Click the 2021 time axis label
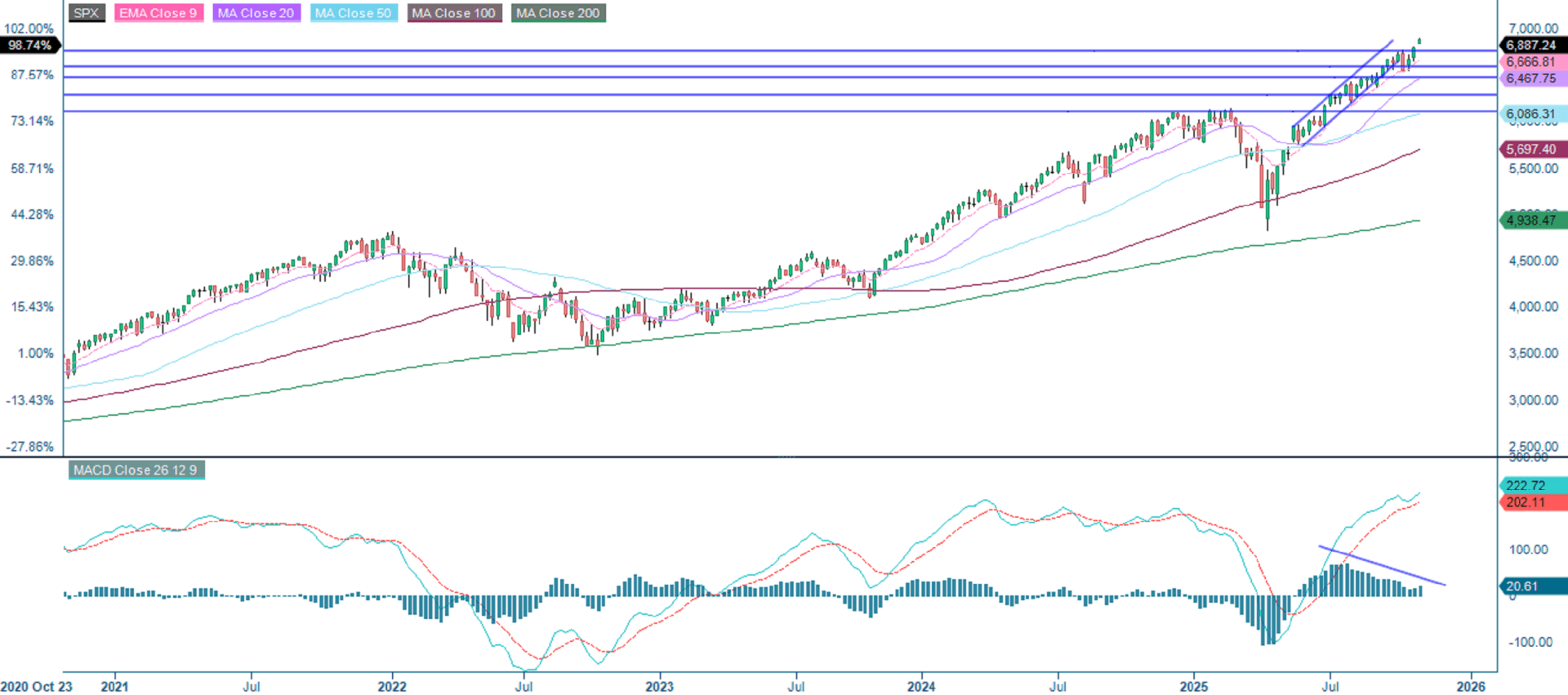Viewport: 1568px width, 695px height. click(x=114, y=687)
